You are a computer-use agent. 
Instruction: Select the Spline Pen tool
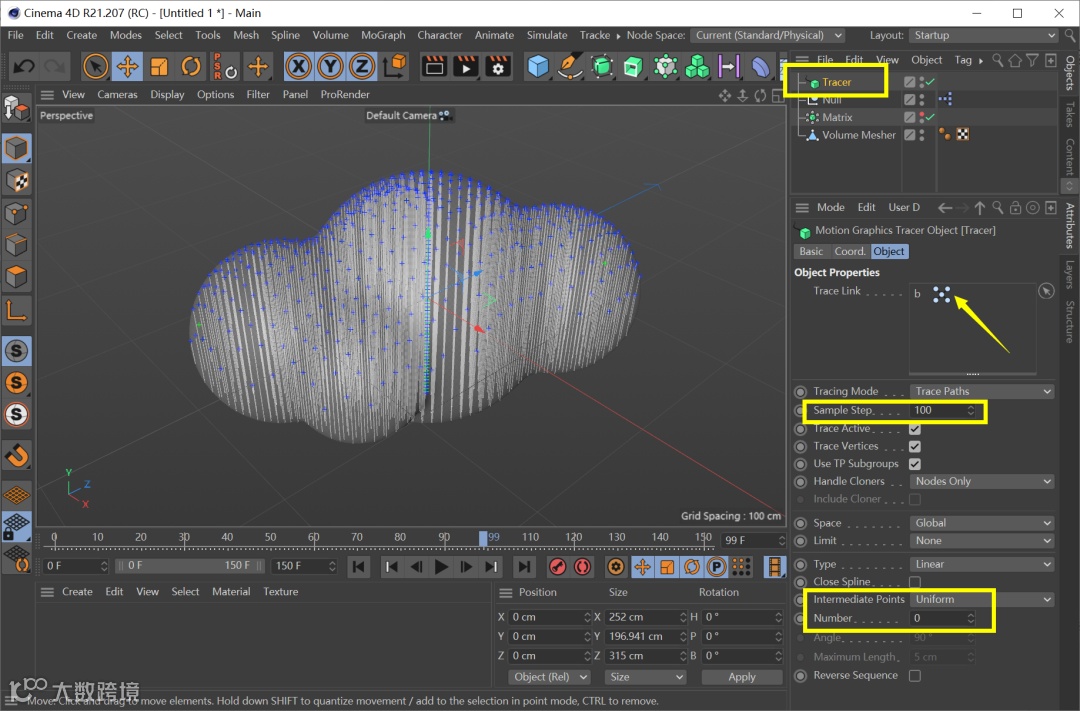point(570,67)
